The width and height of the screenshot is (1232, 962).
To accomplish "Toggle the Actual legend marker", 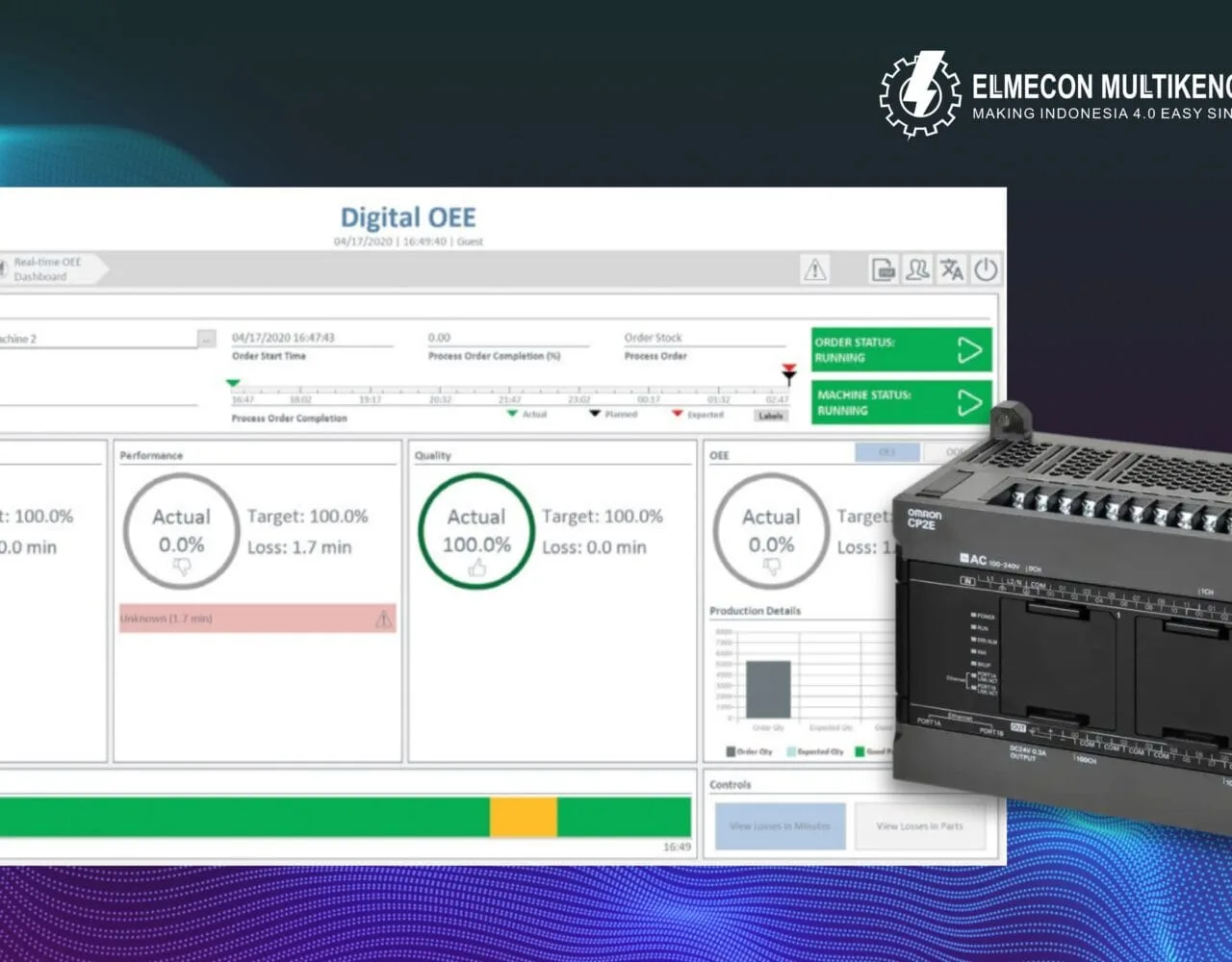I will coord(510,415).
